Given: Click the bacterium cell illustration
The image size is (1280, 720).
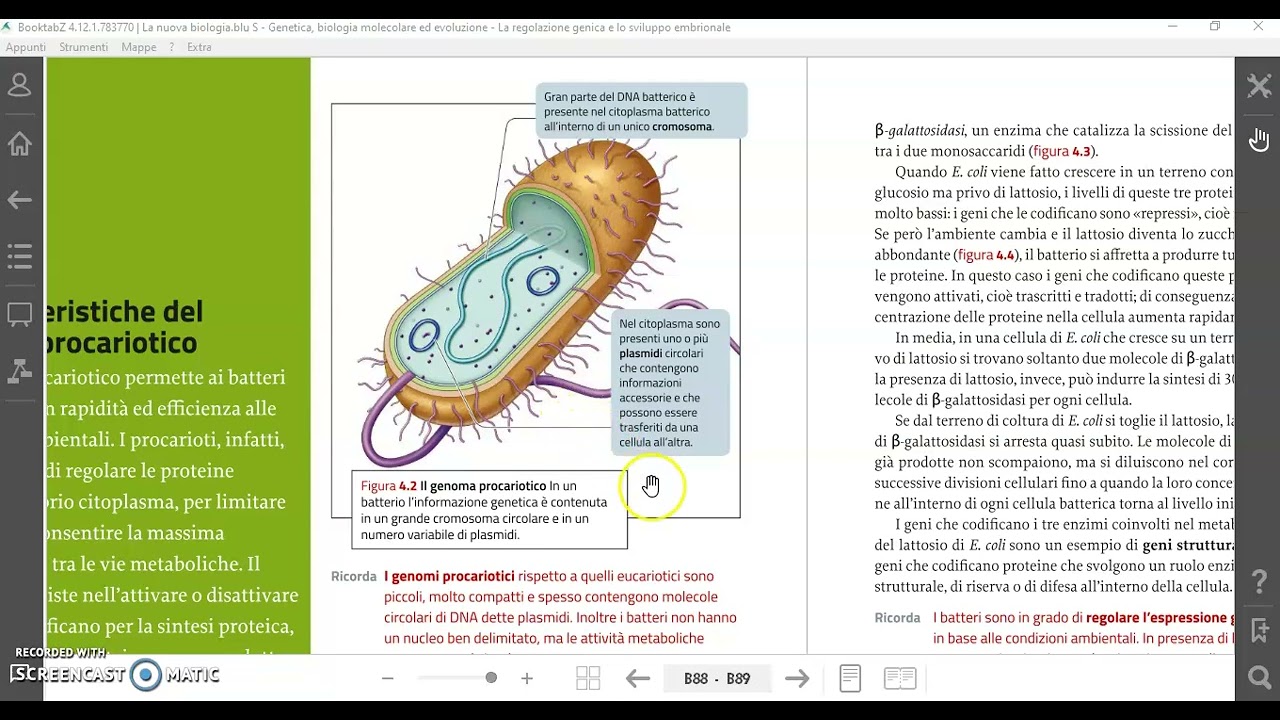Looking at the screenshot, I should (522, 300).
